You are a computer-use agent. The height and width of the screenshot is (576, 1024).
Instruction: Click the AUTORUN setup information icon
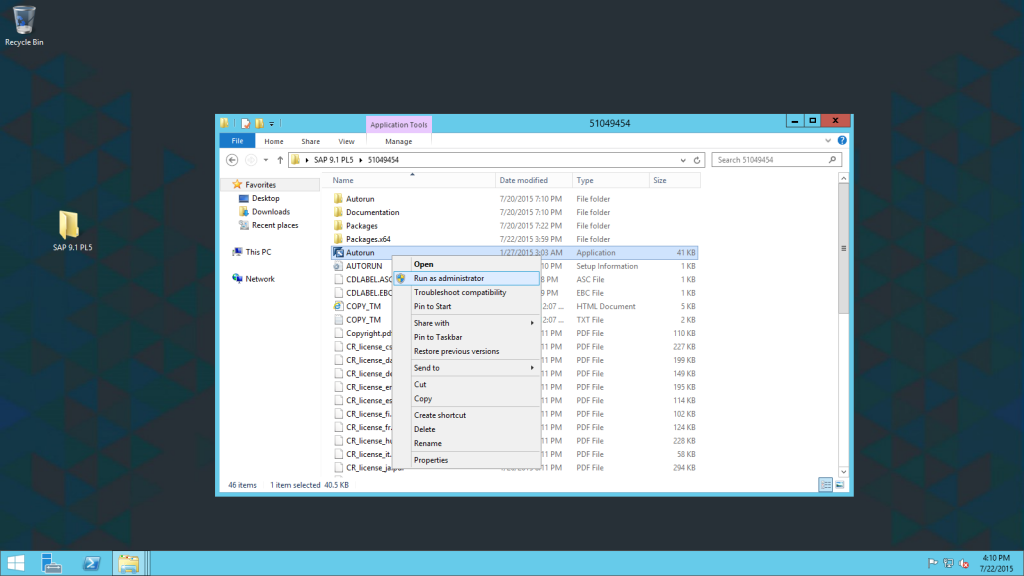(338, 266)
